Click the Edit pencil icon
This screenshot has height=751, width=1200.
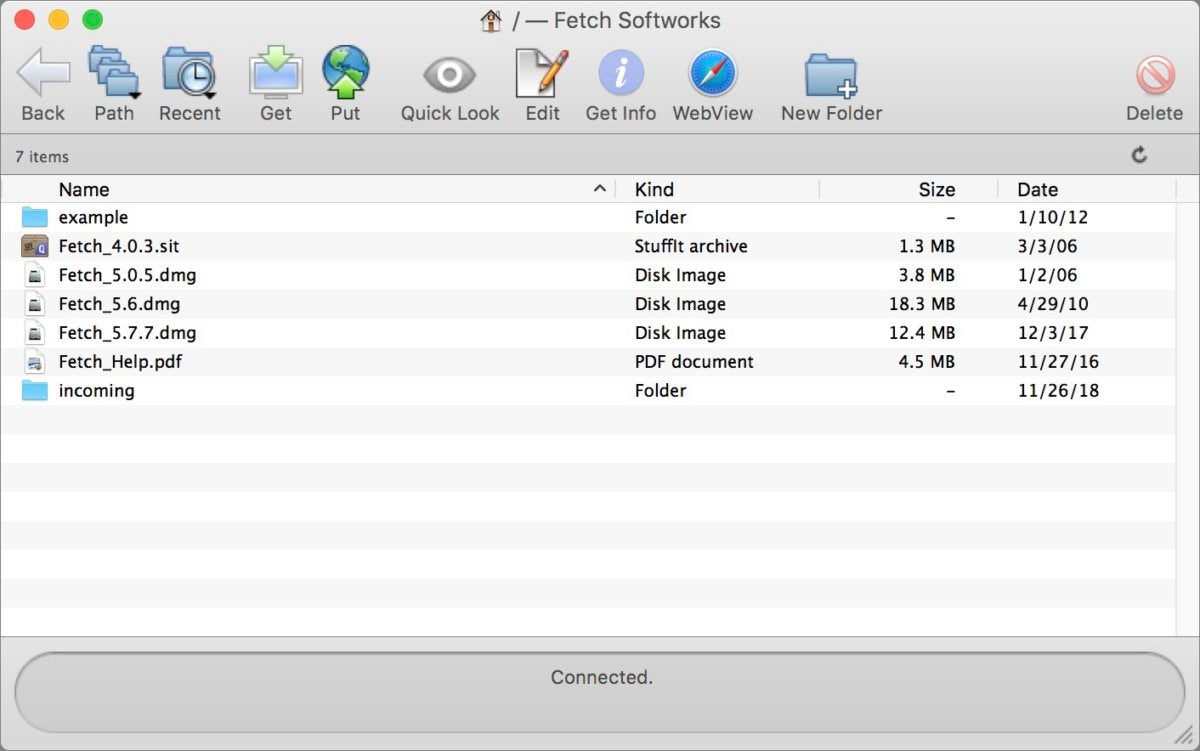pyautogui.click(x=542, y=73)
